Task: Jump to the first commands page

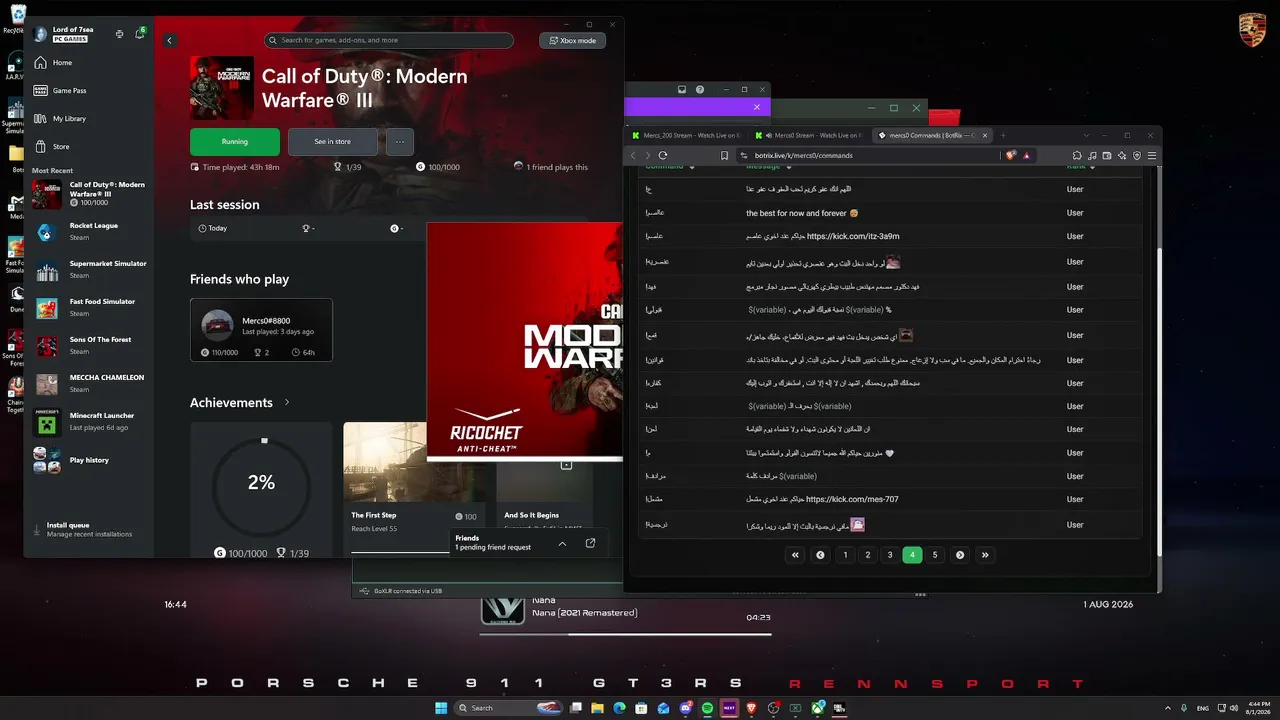Action: 796,555
